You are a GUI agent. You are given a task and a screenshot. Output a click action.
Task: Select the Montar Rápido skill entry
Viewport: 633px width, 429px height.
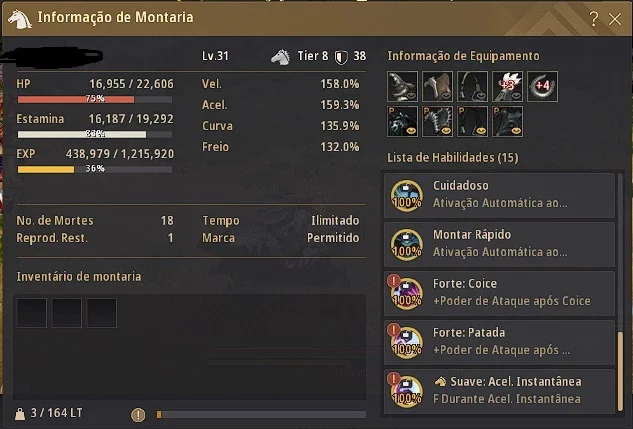point(499,244)
